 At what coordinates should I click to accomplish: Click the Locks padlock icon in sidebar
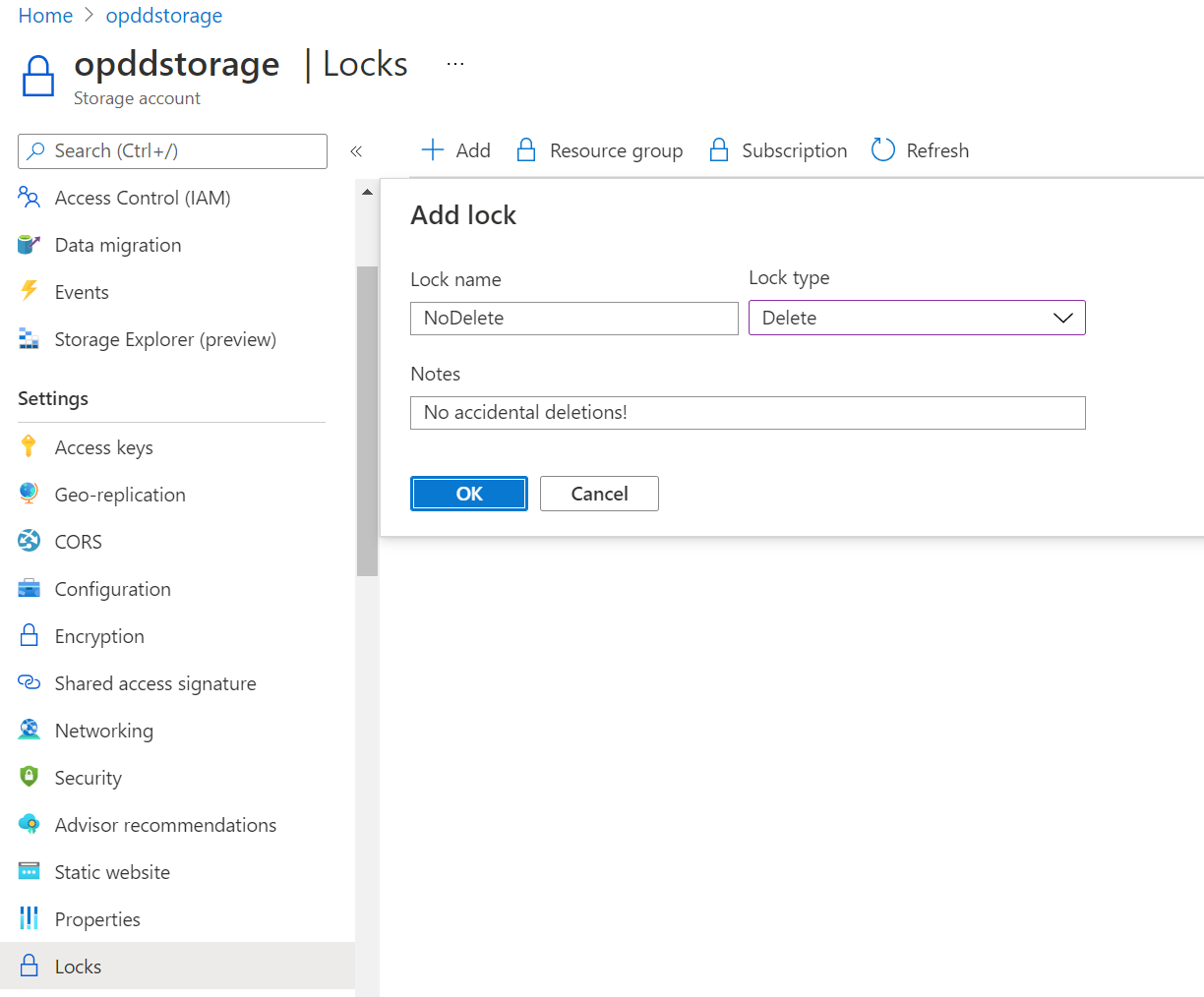pyautogui.click(x=29, y=966)
